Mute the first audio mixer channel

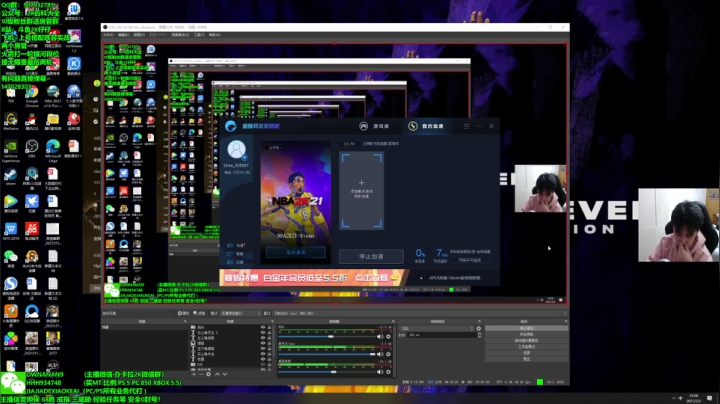click(380, 337)
